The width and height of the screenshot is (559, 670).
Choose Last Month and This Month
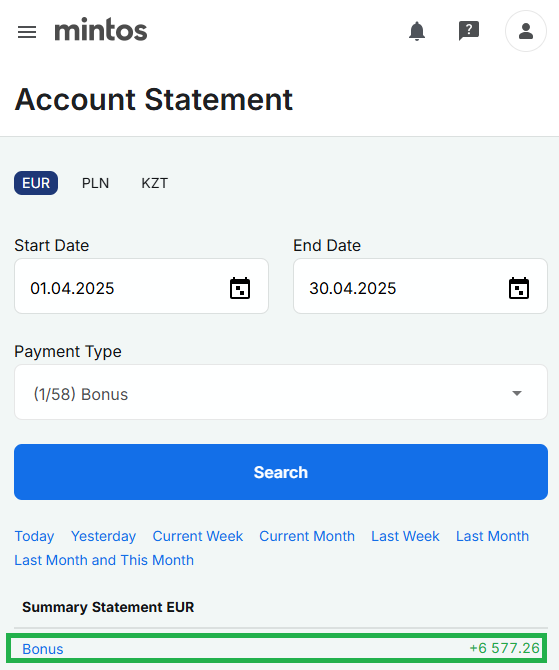[104, 560]
